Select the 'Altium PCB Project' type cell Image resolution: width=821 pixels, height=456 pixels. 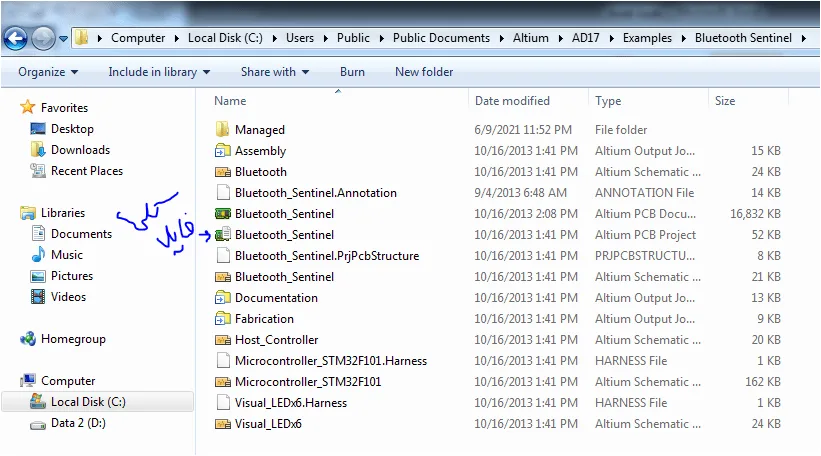(x=645, y=235)
